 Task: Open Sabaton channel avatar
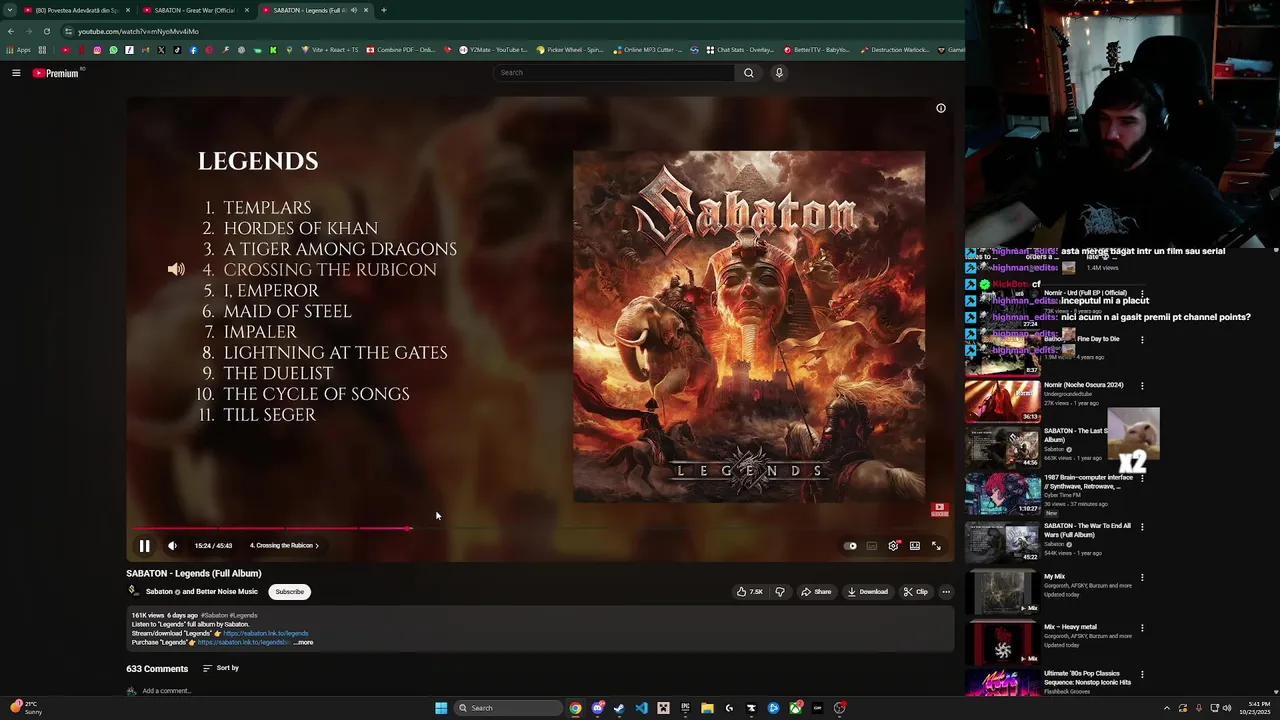[133, 591]
